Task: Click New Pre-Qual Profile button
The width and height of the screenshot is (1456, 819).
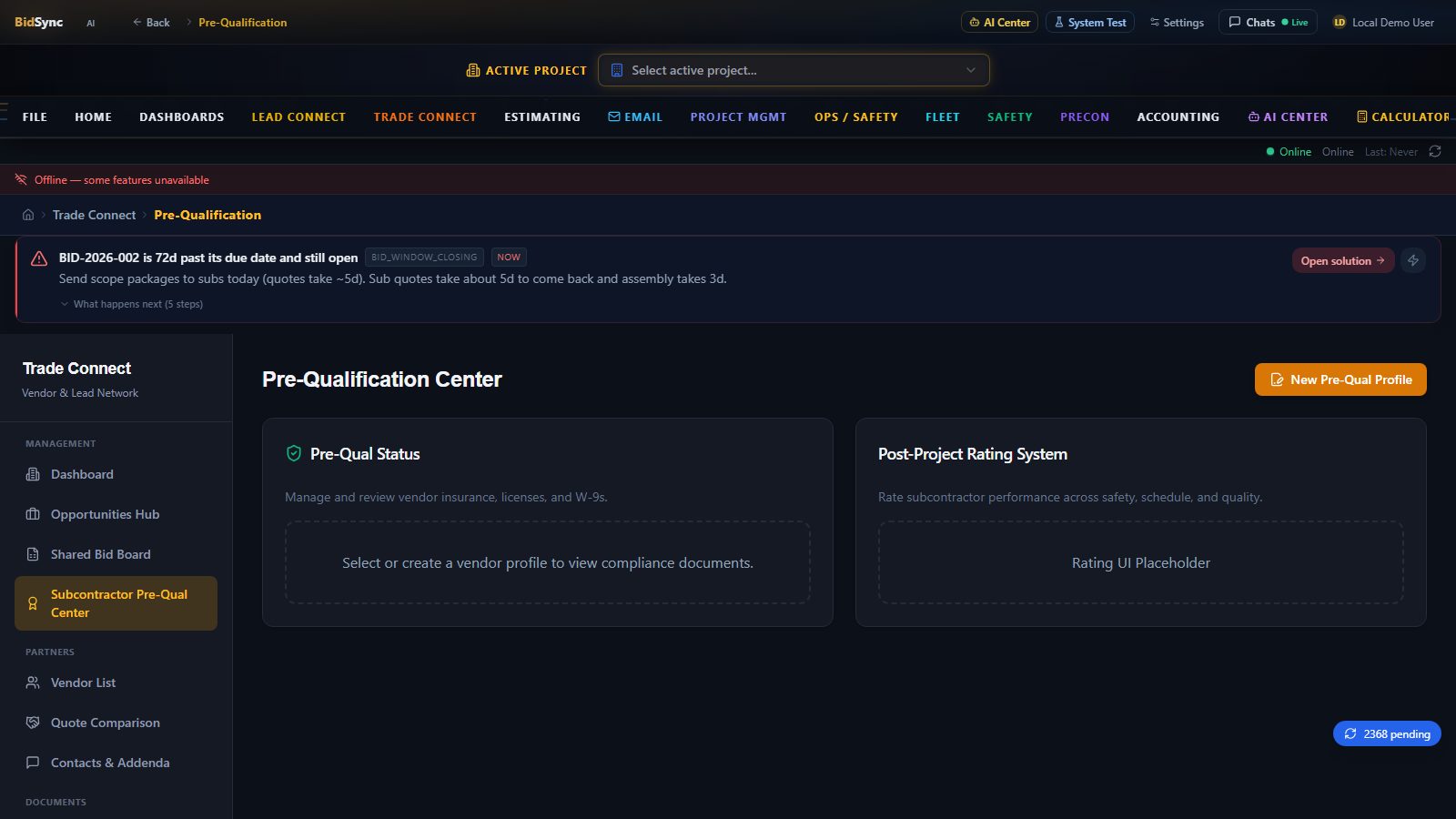Action: [x=1340, y=379]
